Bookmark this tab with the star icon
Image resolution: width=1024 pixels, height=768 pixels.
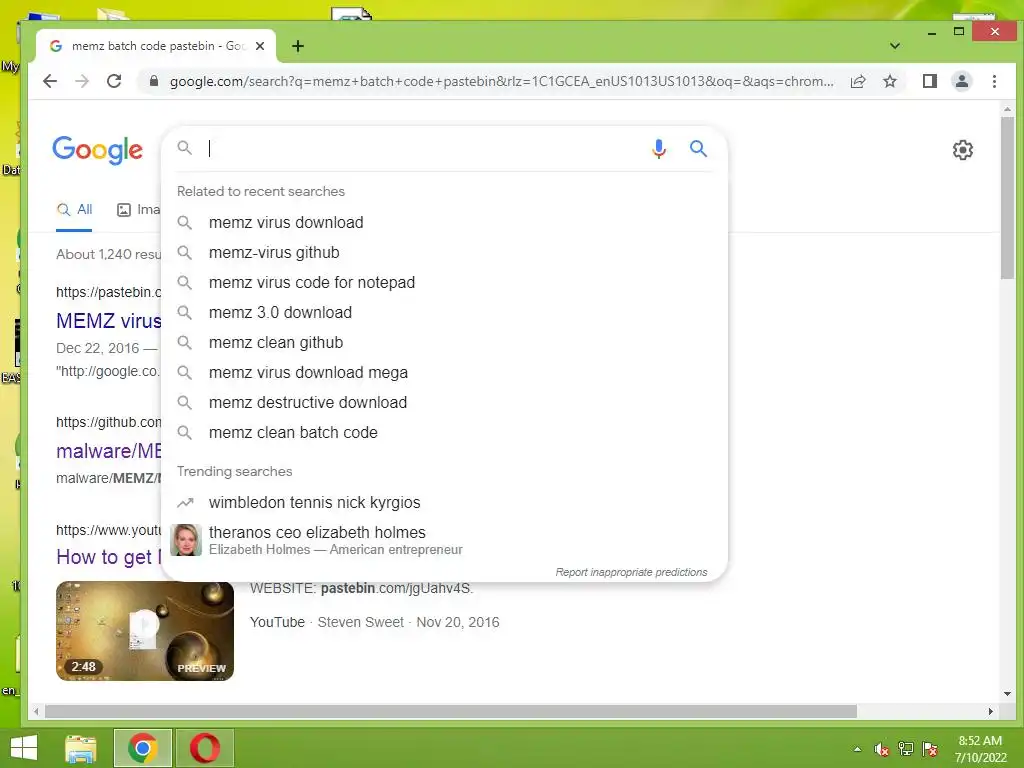coord(889,81)
